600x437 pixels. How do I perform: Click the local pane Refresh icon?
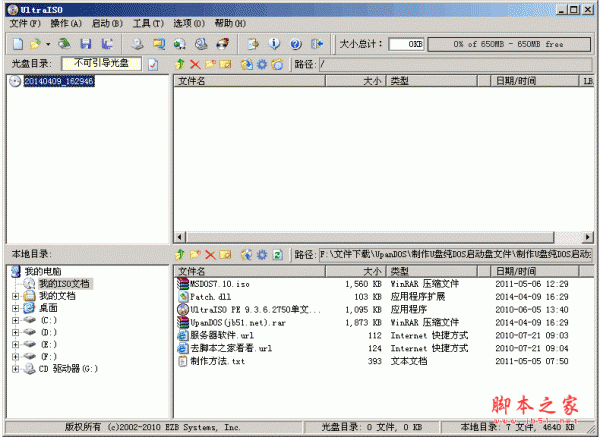click(277, 254)
